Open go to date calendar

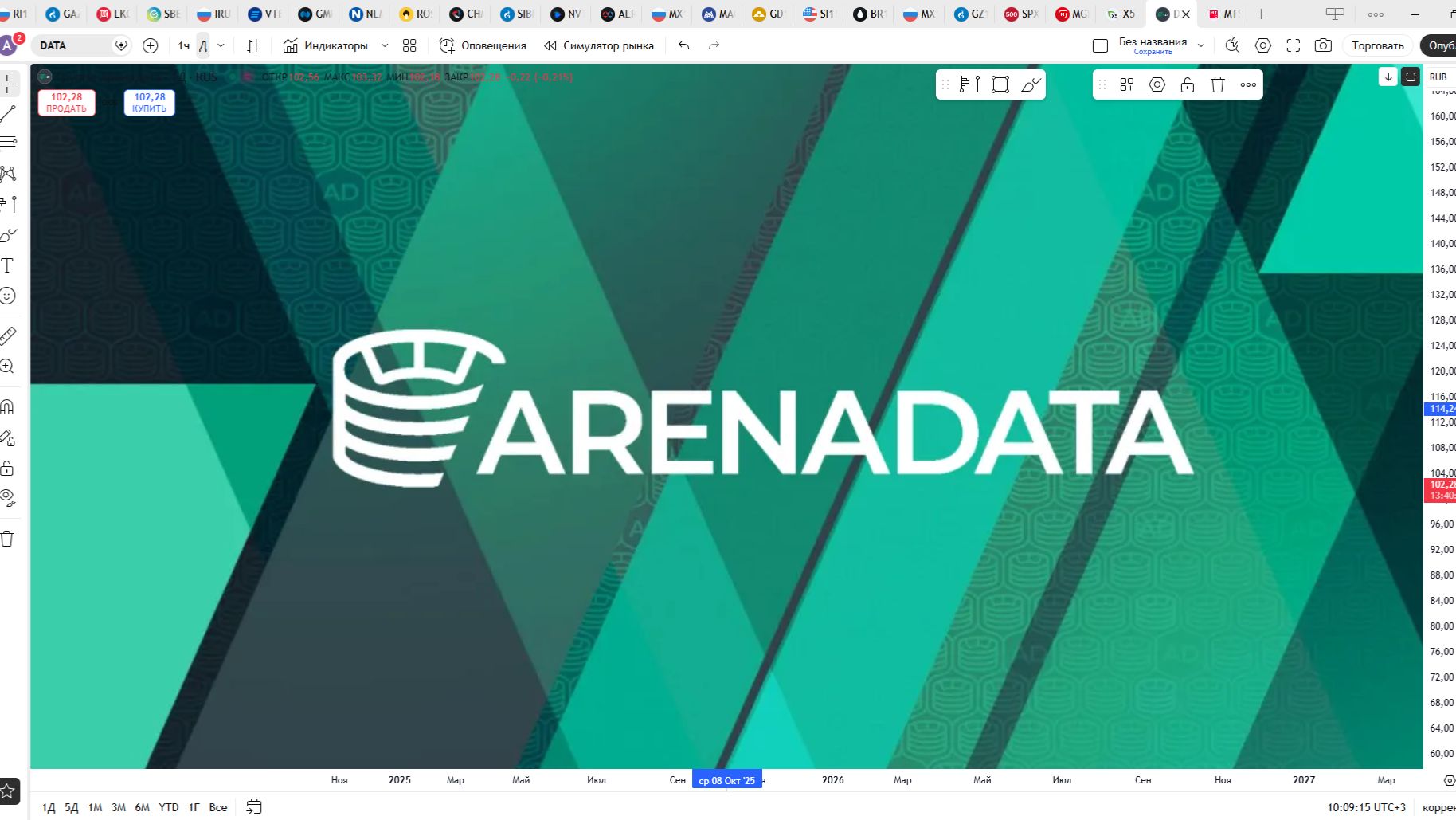tap(254, 807)
